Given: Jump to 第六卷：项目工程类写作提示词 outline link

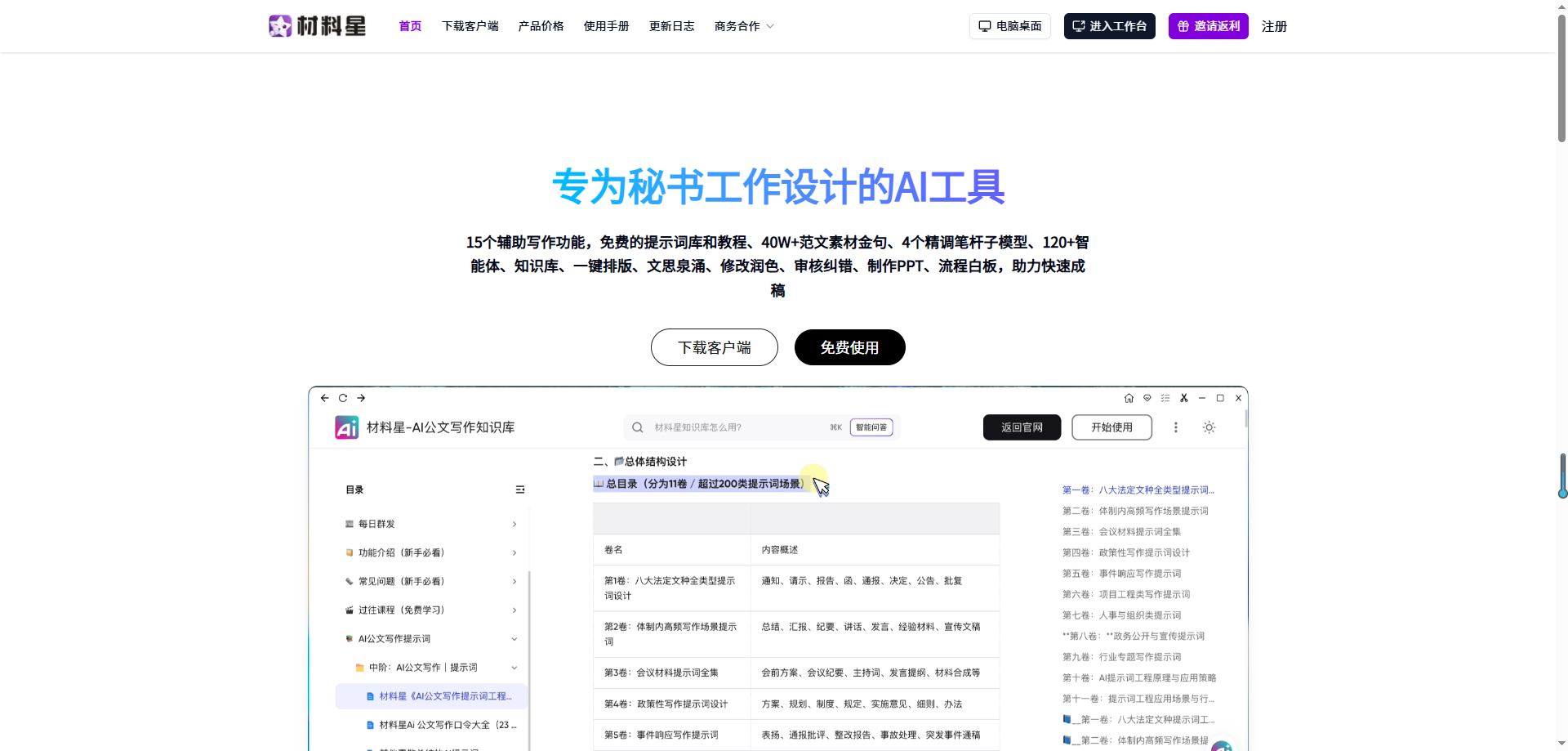Looking at the screenshot, I should [1126, 595].
